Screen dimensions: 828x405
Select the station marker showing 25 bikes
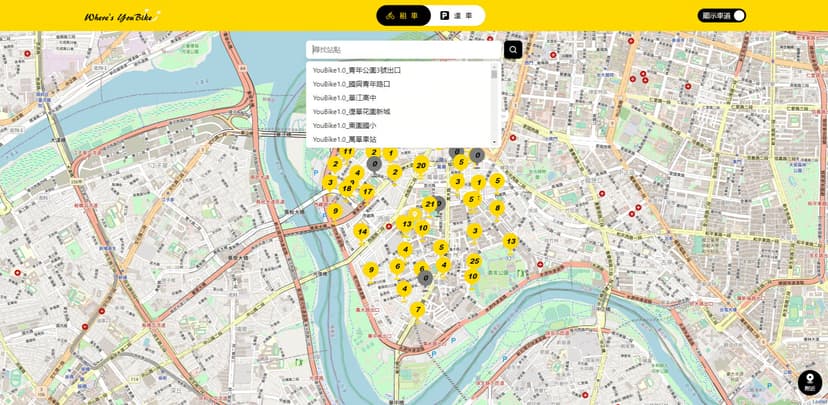click(x=474, y=262)
